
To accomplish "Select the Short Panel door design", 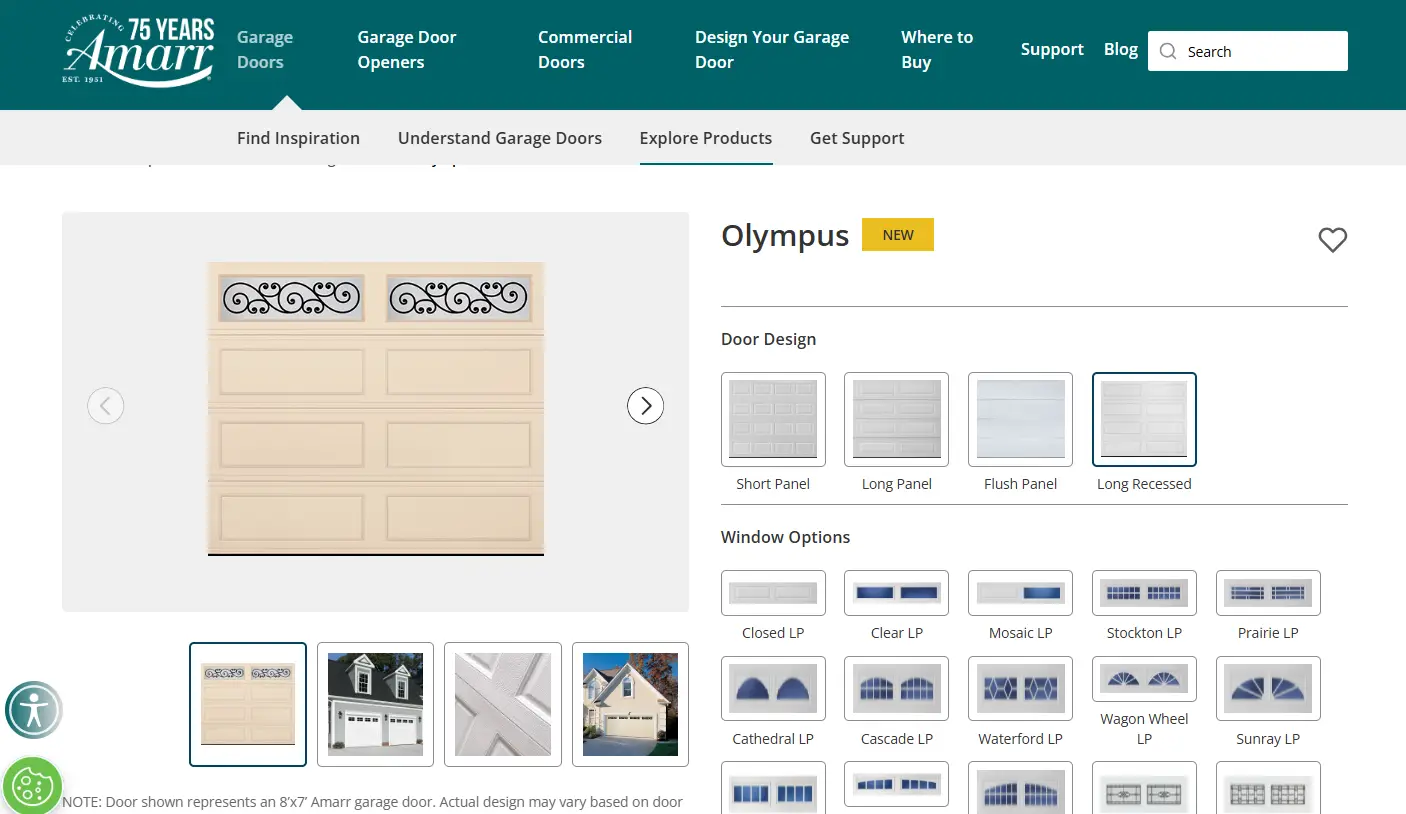I will point(773,420).
